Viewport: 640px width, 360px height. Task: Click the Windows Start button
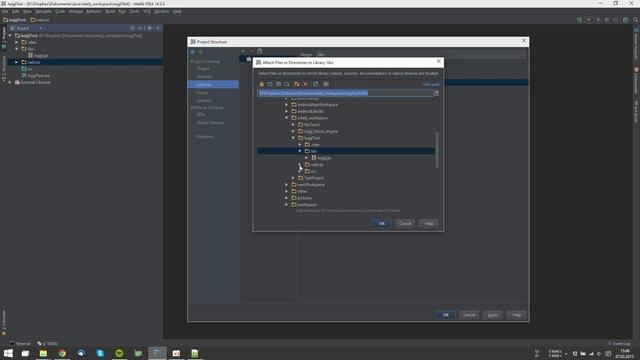coord(8,353)
